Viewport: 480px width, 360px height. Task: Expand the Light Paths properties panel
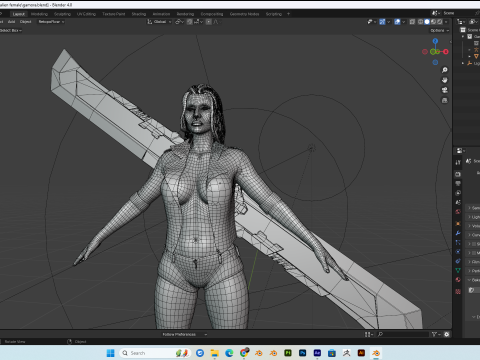point(473,217)
